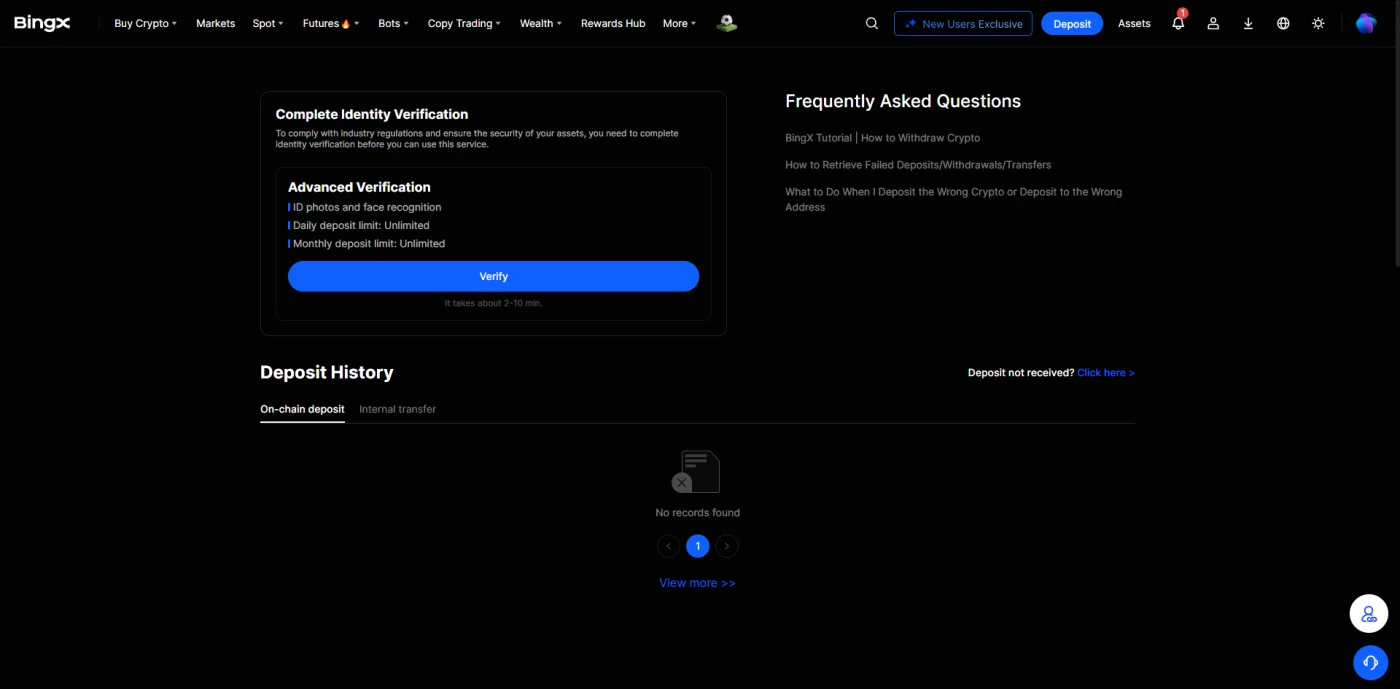Click the empty records document icon
Screen dimensions: 1400x689
click(696, 471)
